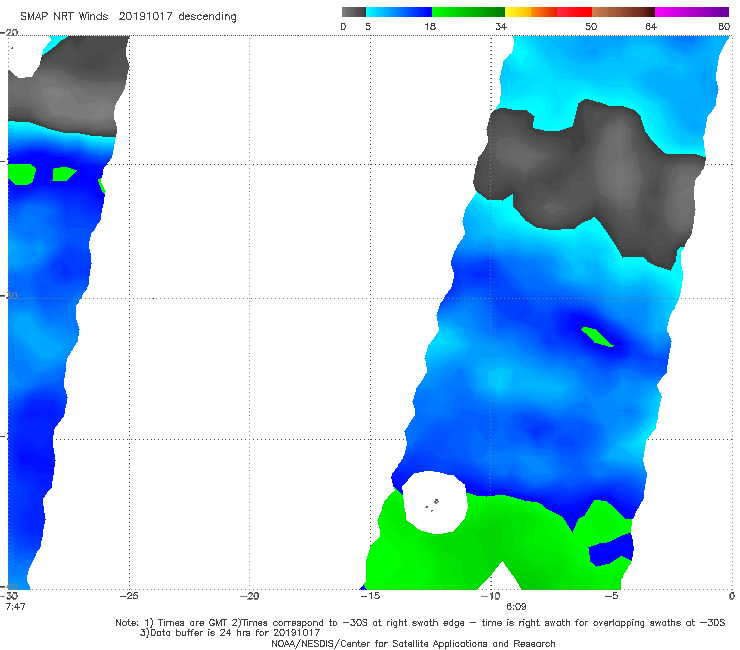Click the longitude label "-10"
740x650 pixels.
(490, 596)
